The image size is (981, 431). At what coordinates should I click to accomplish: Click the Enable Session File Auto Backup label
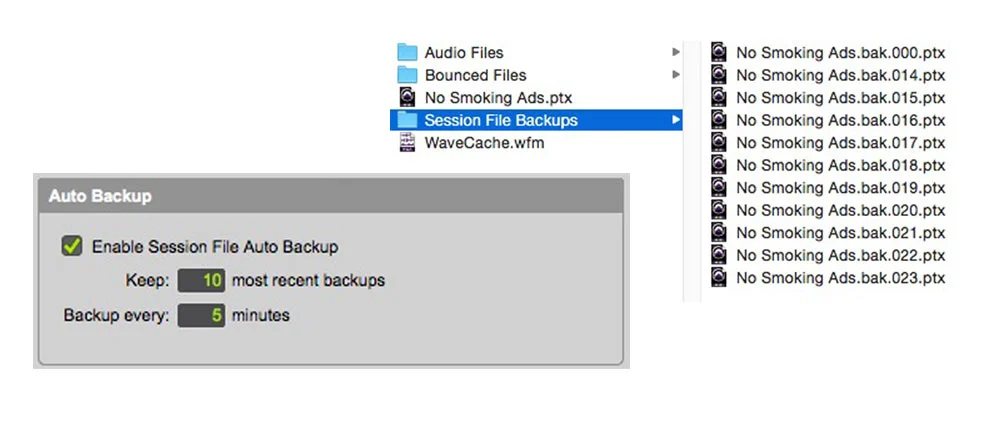(215, 246)
